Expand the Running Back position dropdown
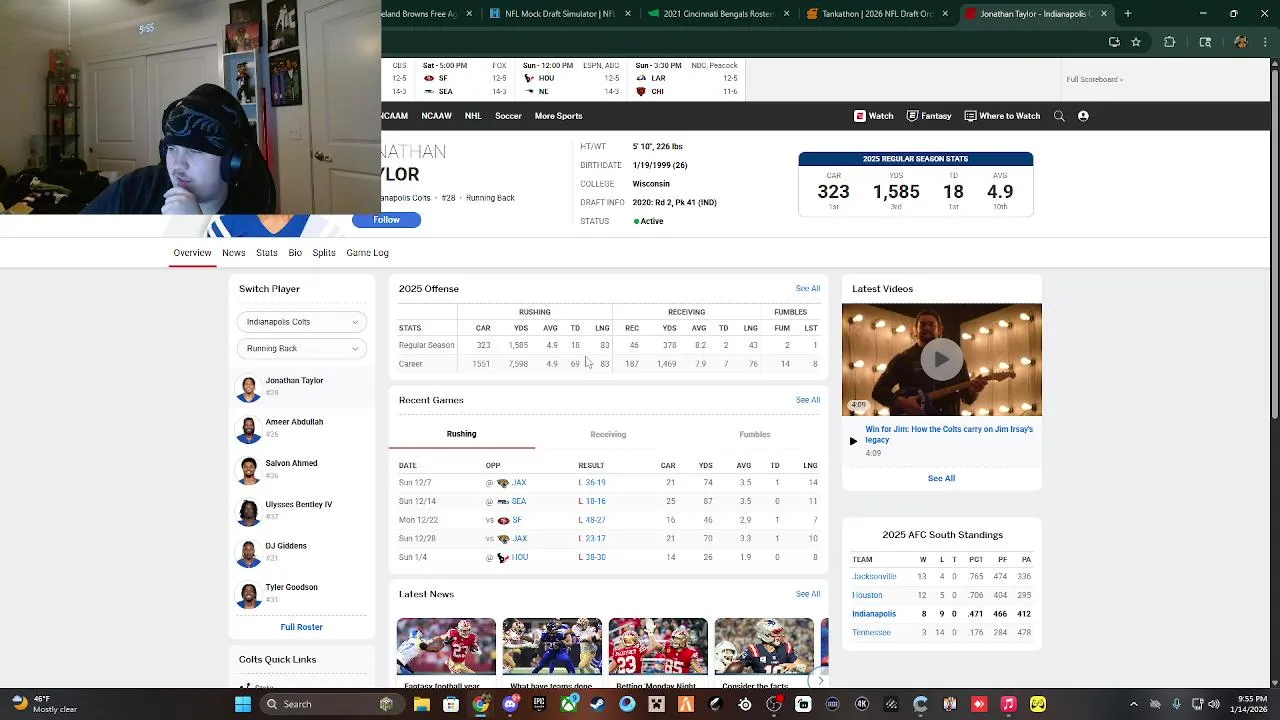 (301, 348)
